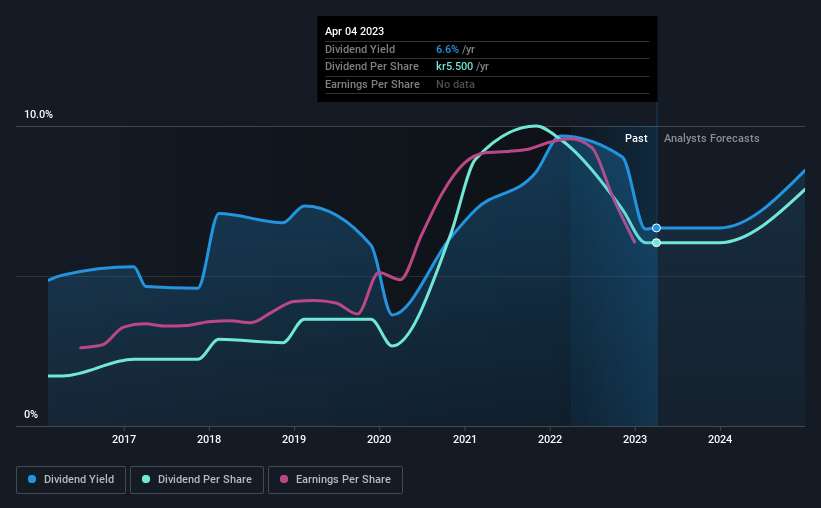Click the pink Earnings Per Share legend dot

click(x=284, y=479)
